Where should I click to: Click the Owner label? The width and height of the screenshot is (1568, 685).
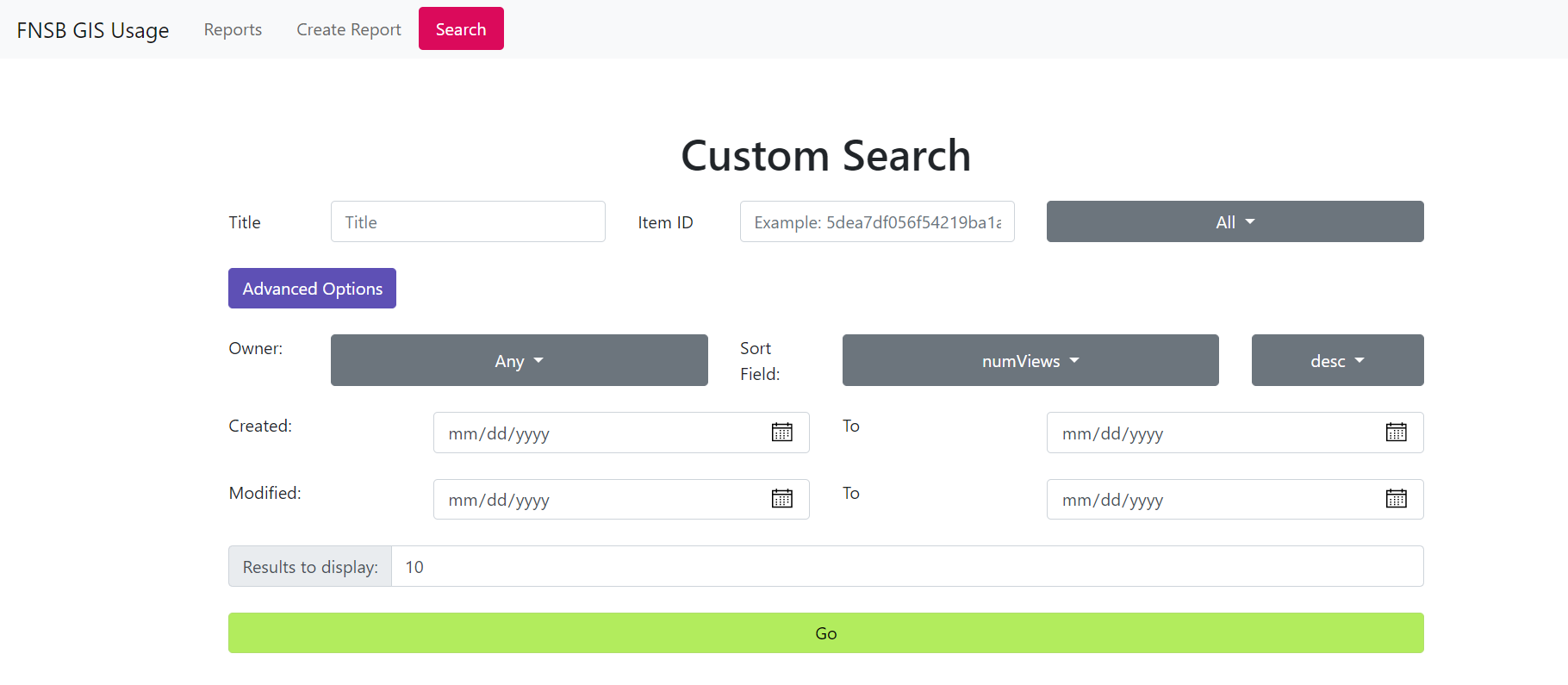click(255, 348)
